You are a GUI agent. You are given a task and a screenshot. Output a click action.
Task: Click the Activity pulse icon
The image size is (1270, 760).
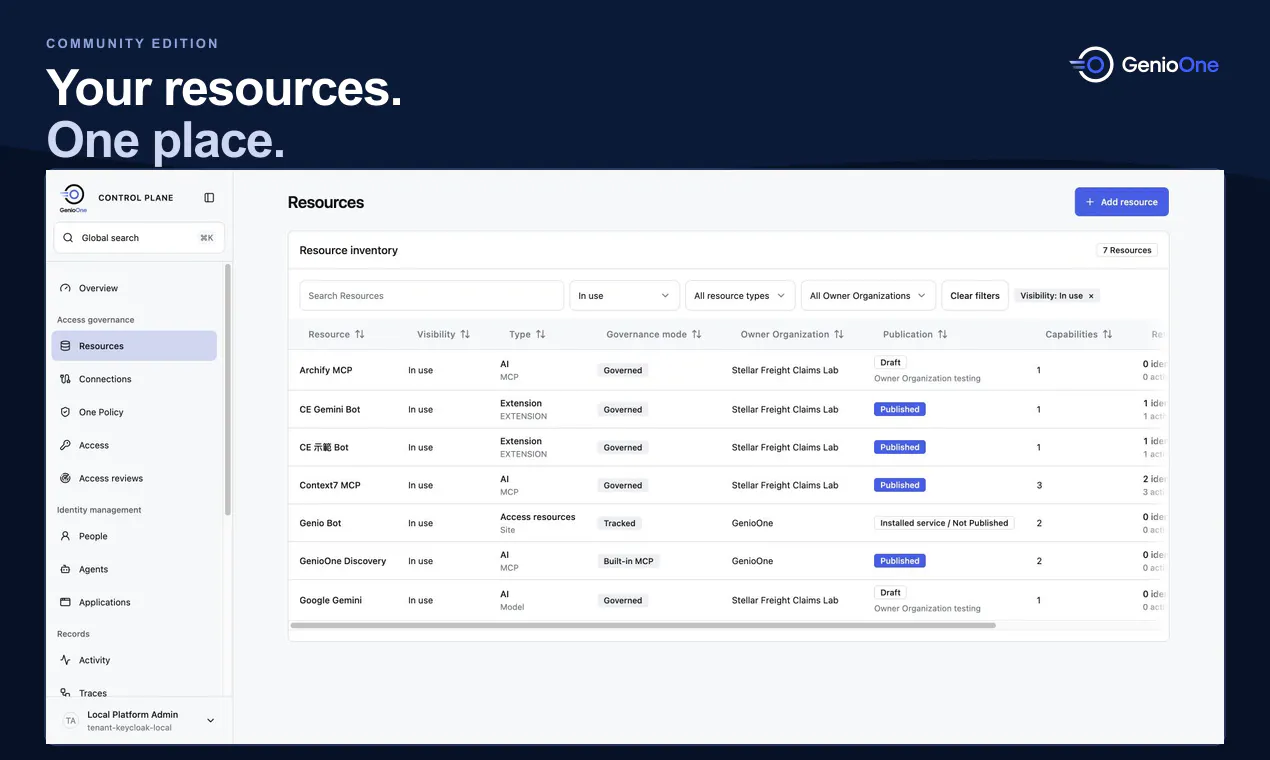(65, 660)
